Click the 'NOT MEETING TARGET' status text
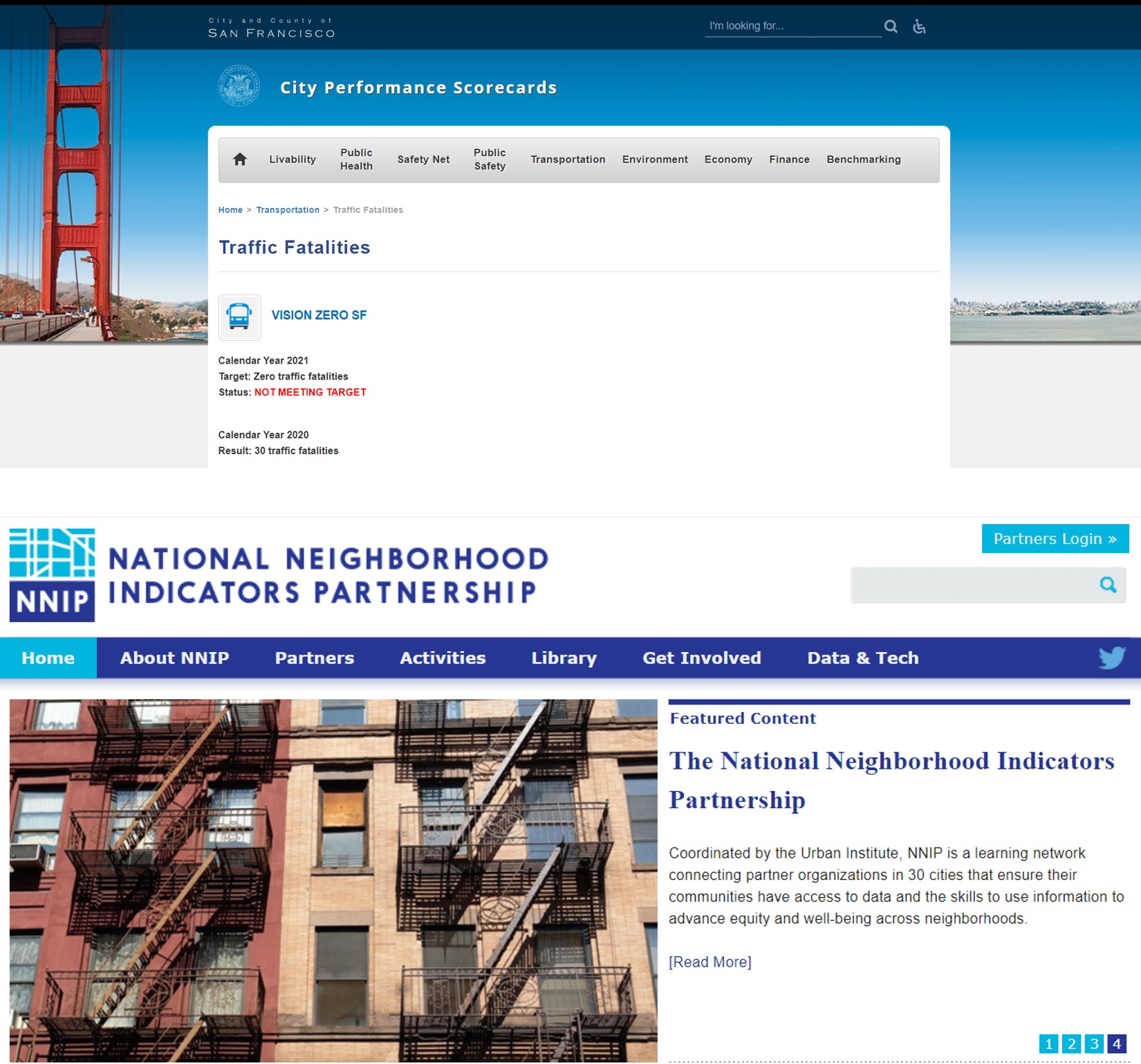Image resolution: width=1141 pixels, height=1064 pixels. 310,393
